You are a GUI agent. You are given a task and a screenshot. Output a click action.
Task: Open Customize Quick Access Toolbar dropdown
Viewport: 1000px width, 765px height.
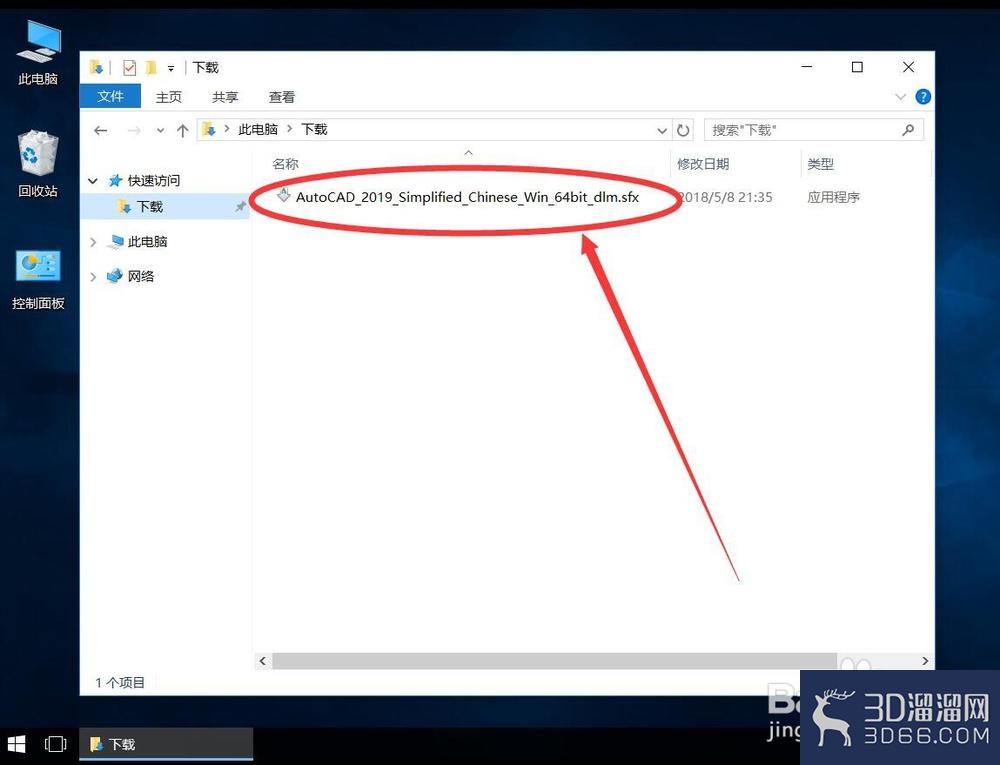171,68
